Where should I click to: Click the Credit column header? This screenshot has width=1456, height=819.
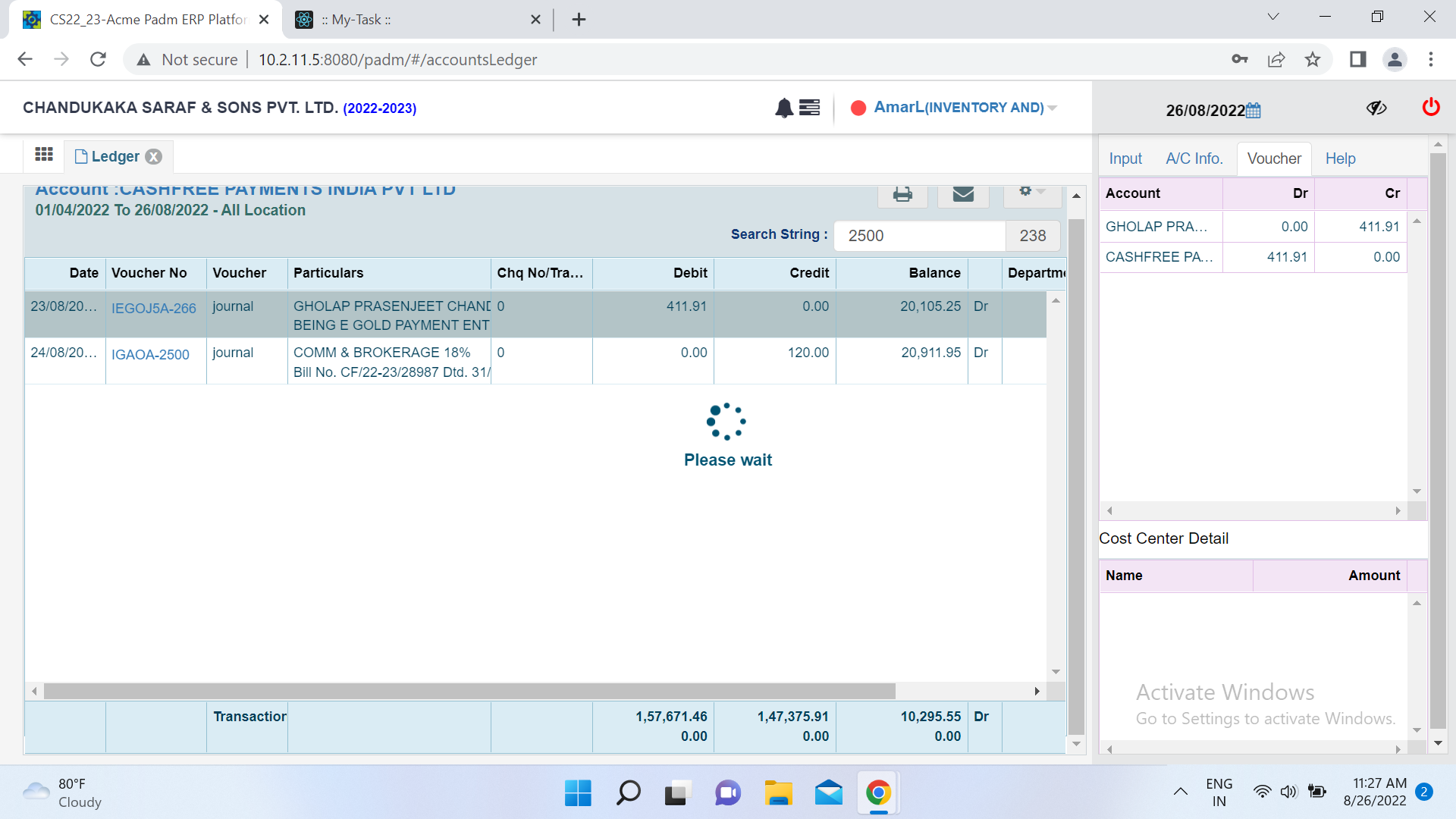[774, 273]
